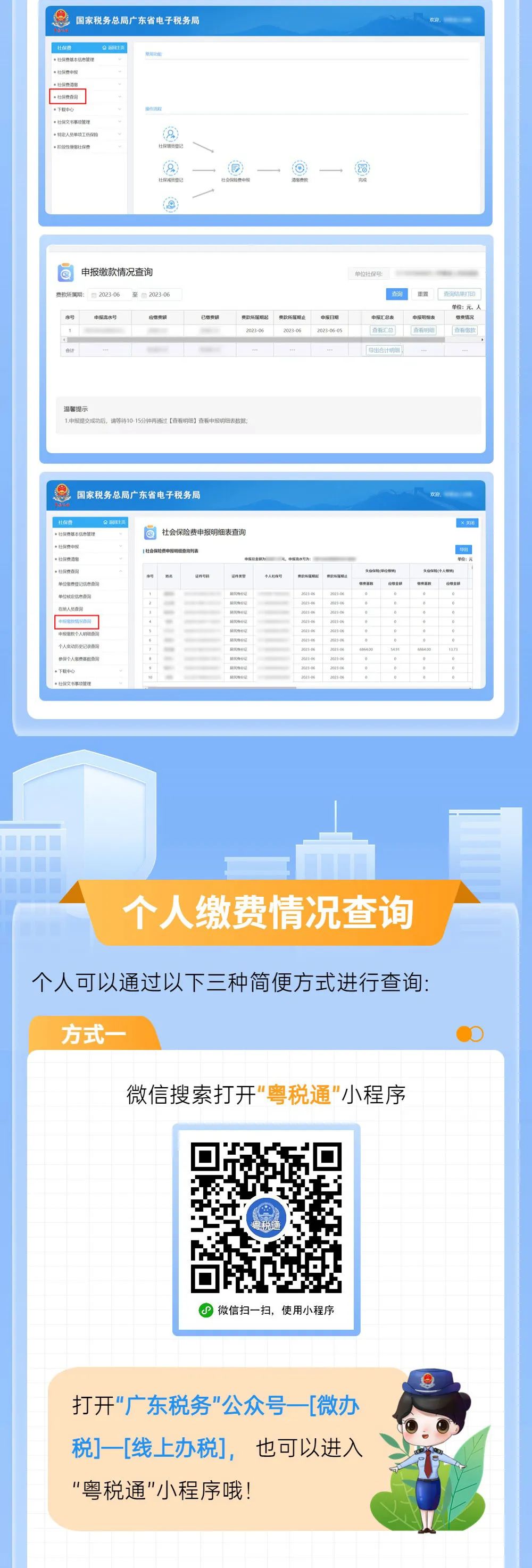Click the national emblem logo in the 操作流程 screenshot
Screen dimensions: 532x1568
click(x=61, y=20)
